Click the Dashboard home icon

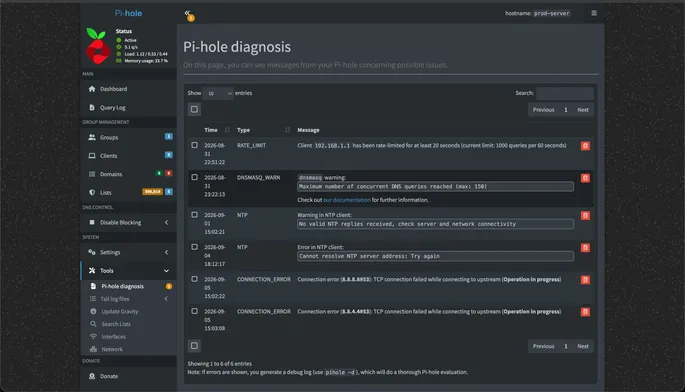92,89
